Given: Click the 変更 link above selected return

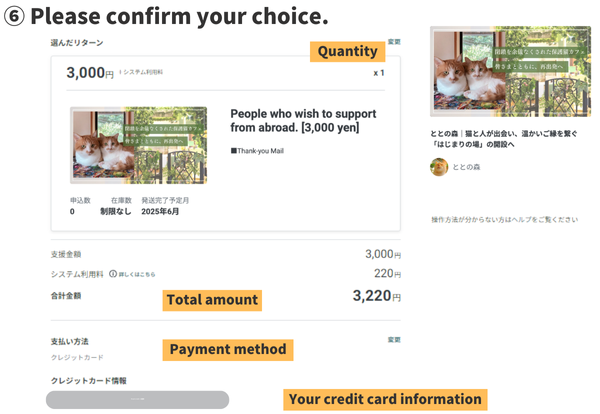Looking at the screenshot, I should click(x=393, y=43).
